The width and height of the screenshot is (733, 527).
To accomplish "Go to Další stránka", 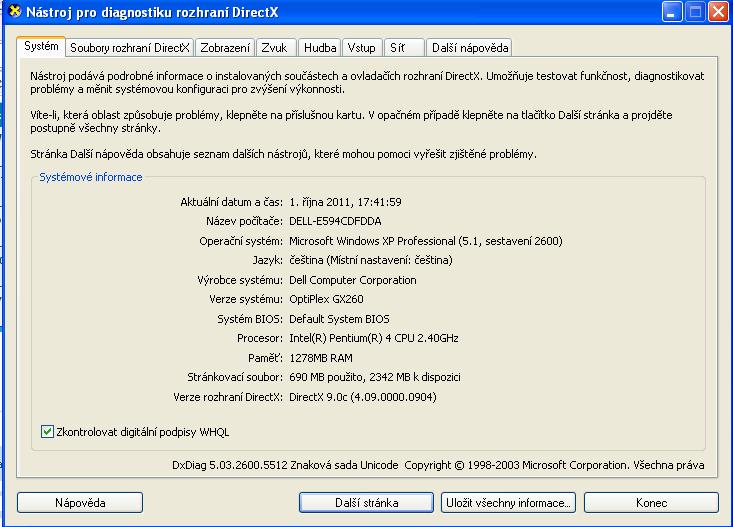I will [366, 503].
